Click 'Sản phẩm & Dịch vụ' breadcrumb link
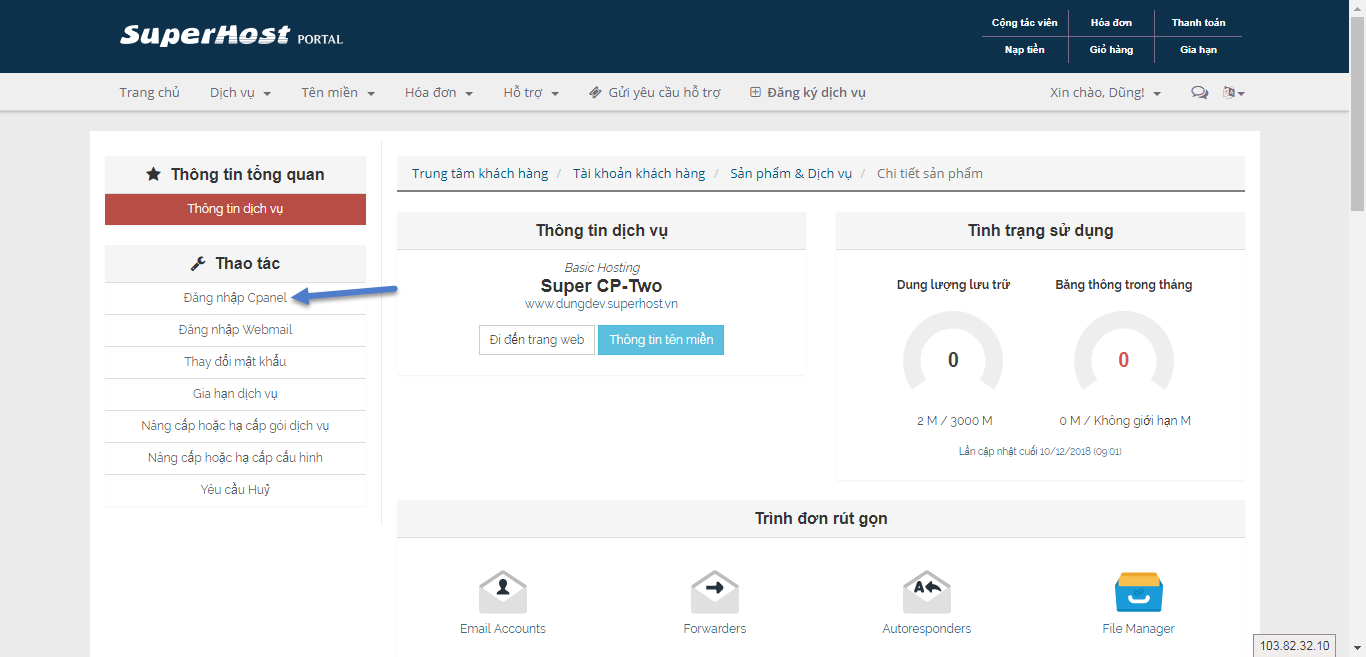The image size is (1366, 657). (x=790, y=174)
